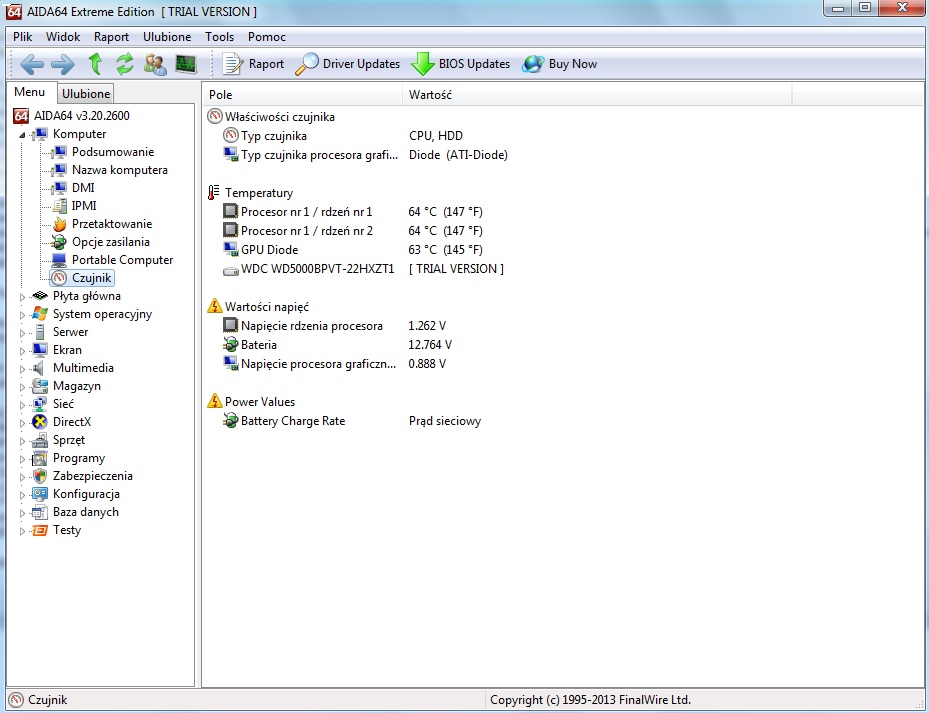Select Nazwa komputera in the tree
929x713 pixels.
pos(120,170)
